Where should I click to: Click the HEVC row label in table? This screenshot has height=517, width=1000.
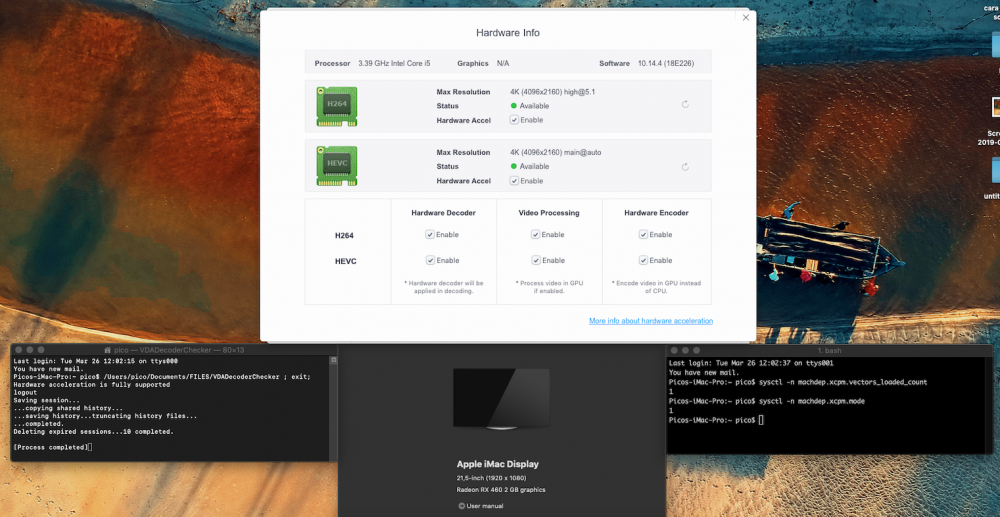[345, 261]
